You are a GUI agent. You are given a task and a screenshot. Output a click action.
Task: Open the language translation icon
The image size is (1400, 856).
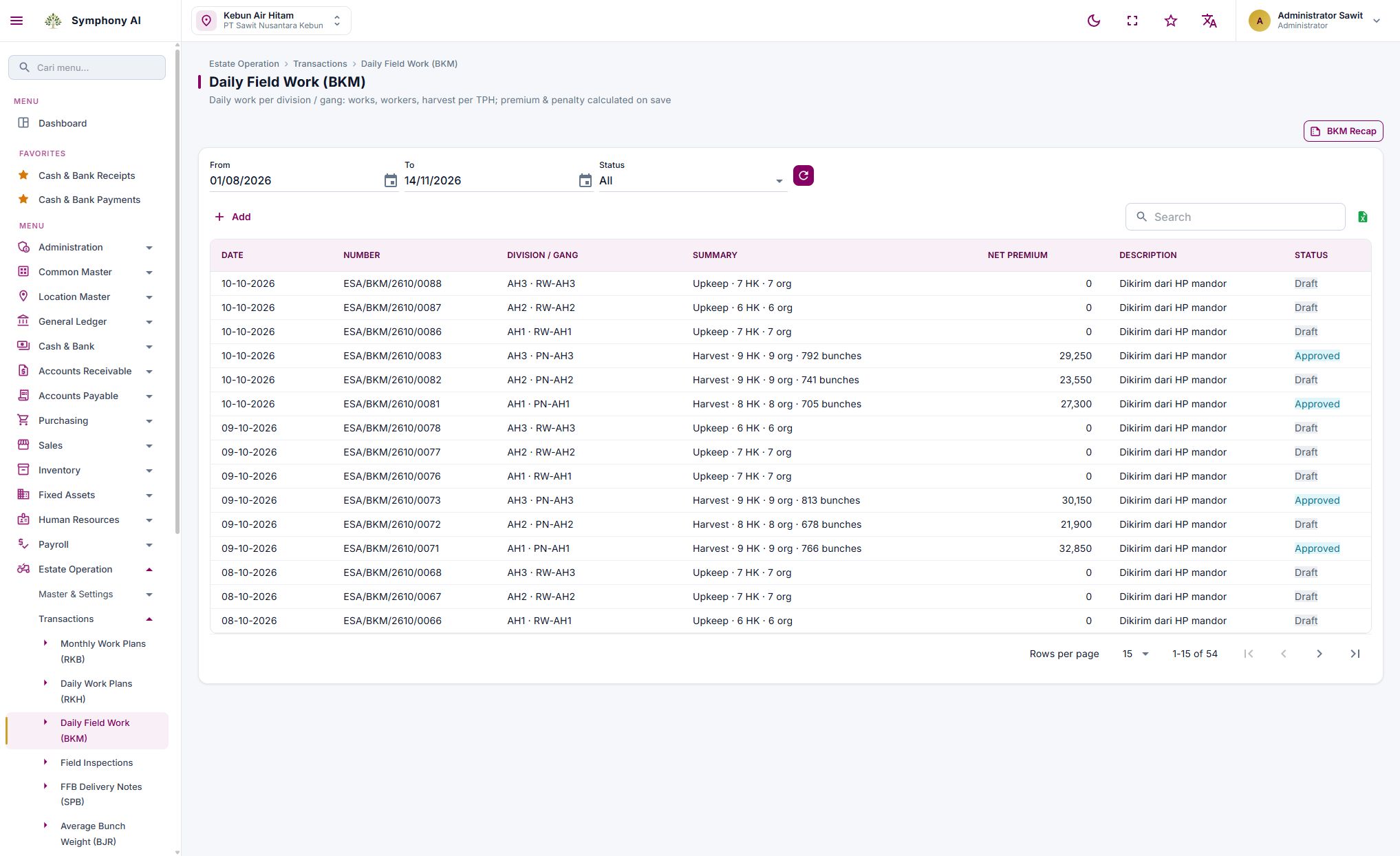pos(1209,21)
